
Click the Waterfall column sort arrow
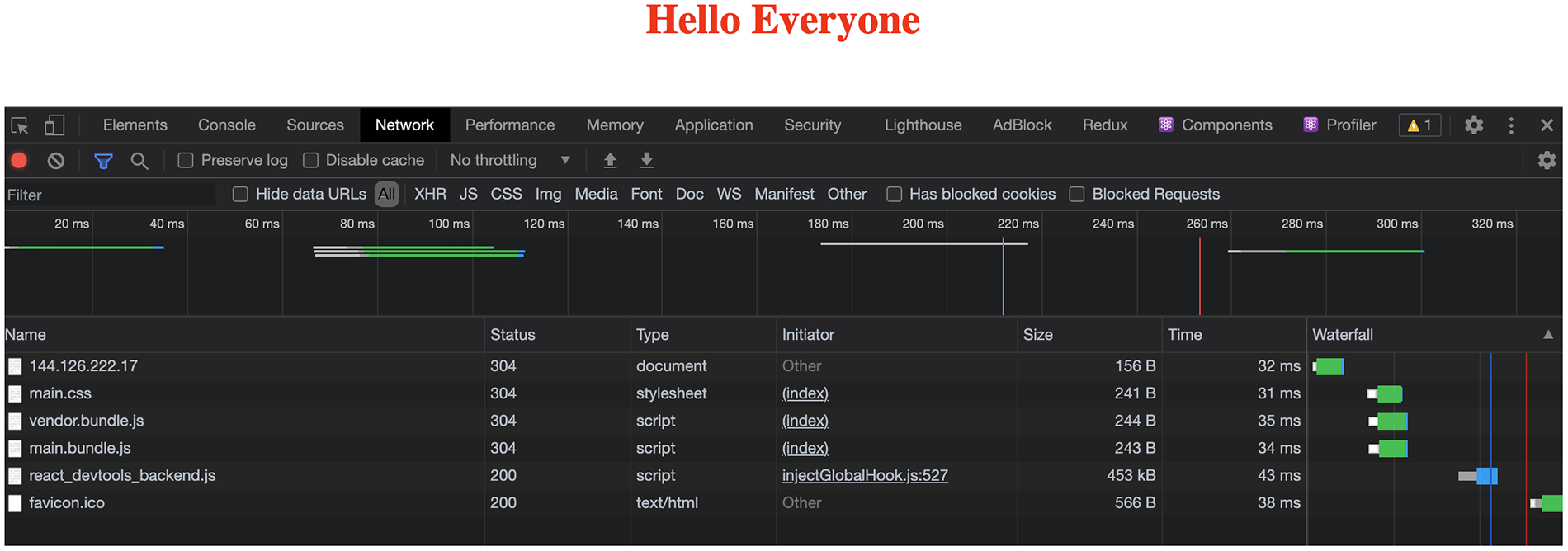pos(1547,335)
